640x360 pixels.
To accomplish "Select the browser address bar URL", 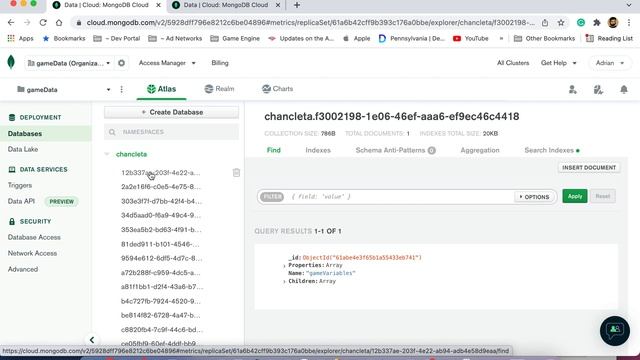I will tap(311, 23).
